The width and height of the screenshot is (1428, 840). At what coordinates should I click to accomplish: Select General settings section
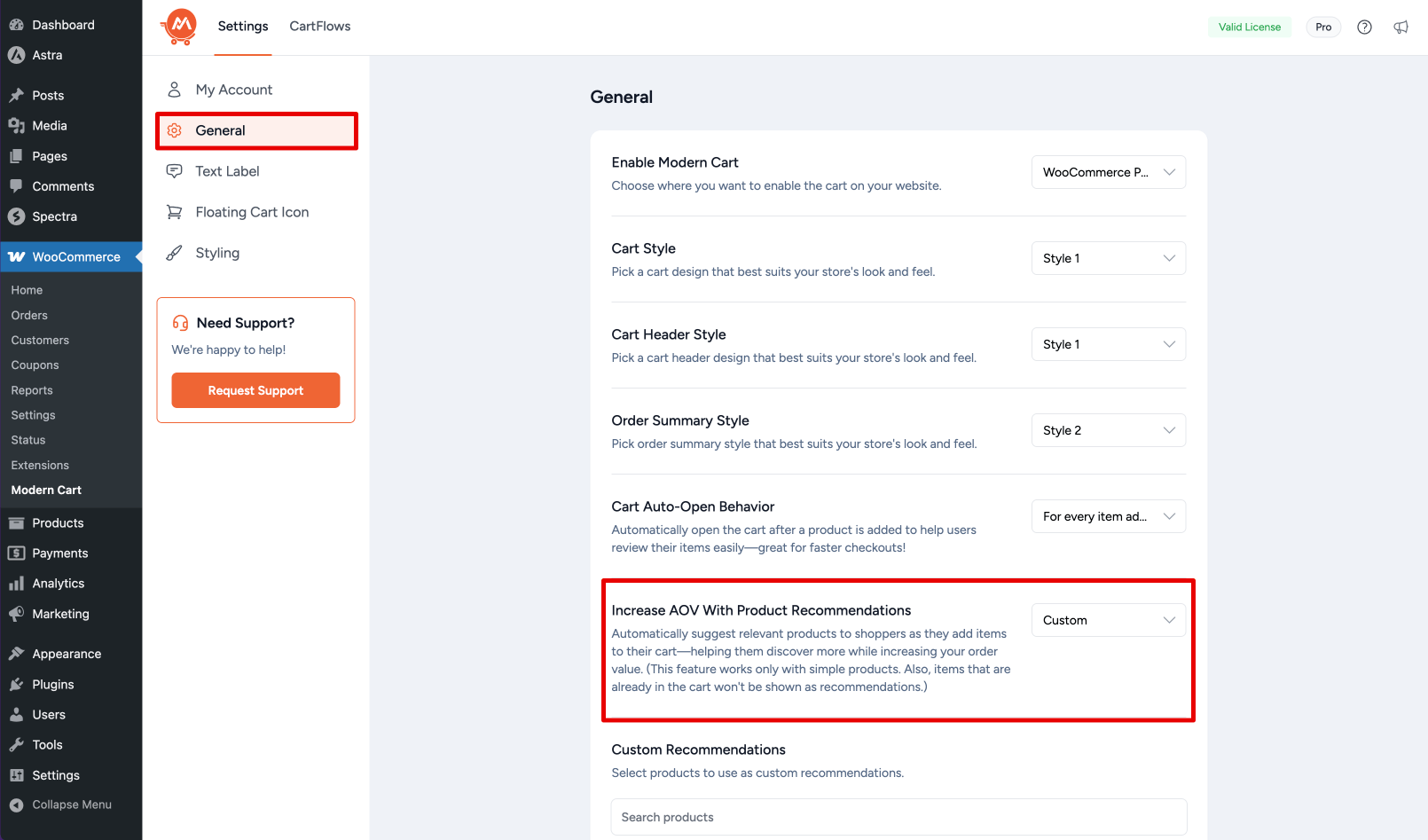pyautogui.click(x=256, y=130)
